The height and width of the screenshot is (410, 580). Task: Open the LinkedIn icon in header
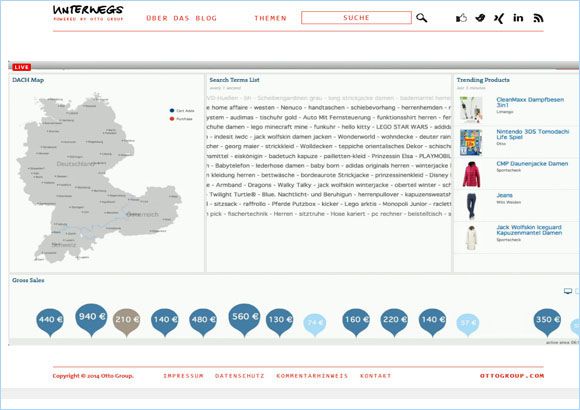(518, 17)
